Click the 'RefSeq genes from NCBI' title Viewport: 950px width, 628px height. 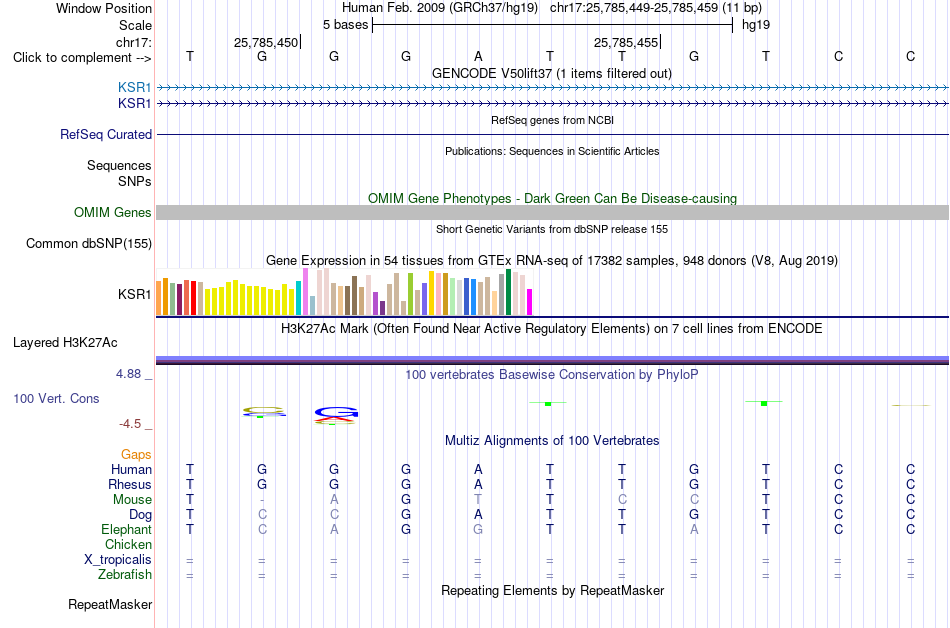tap(553, 121)
